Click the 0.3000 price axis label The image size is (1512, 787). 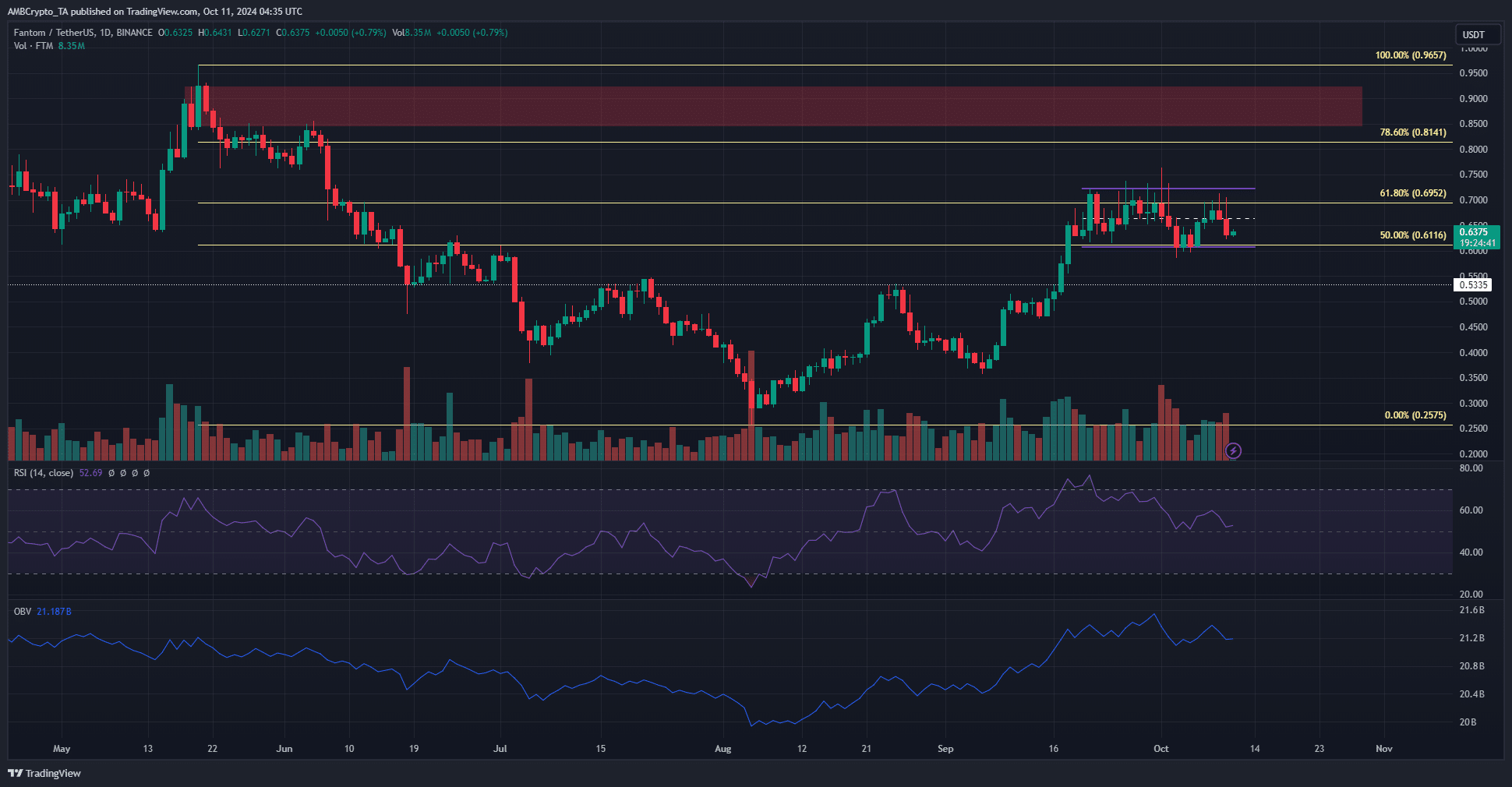coord(1473,404)
